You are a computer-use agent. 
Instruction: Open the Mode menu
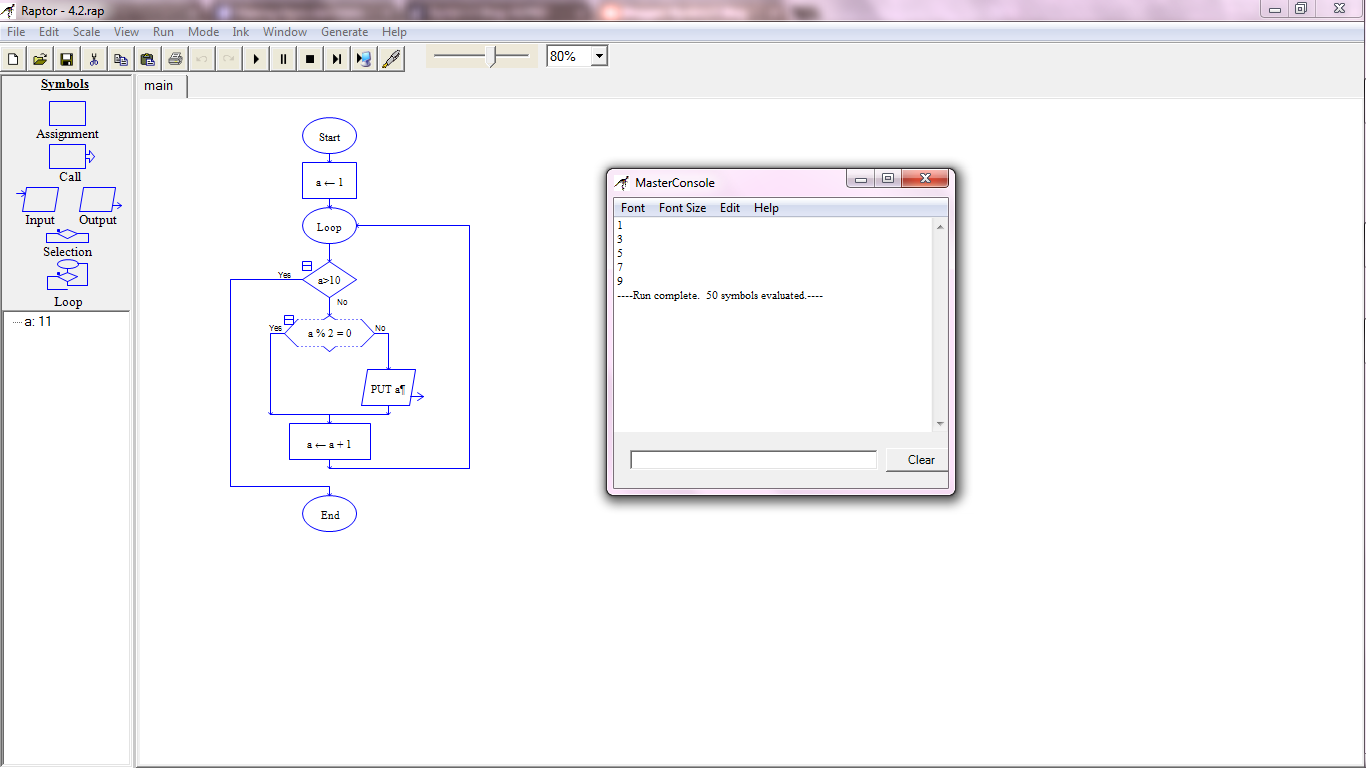(x=203, y=32)
